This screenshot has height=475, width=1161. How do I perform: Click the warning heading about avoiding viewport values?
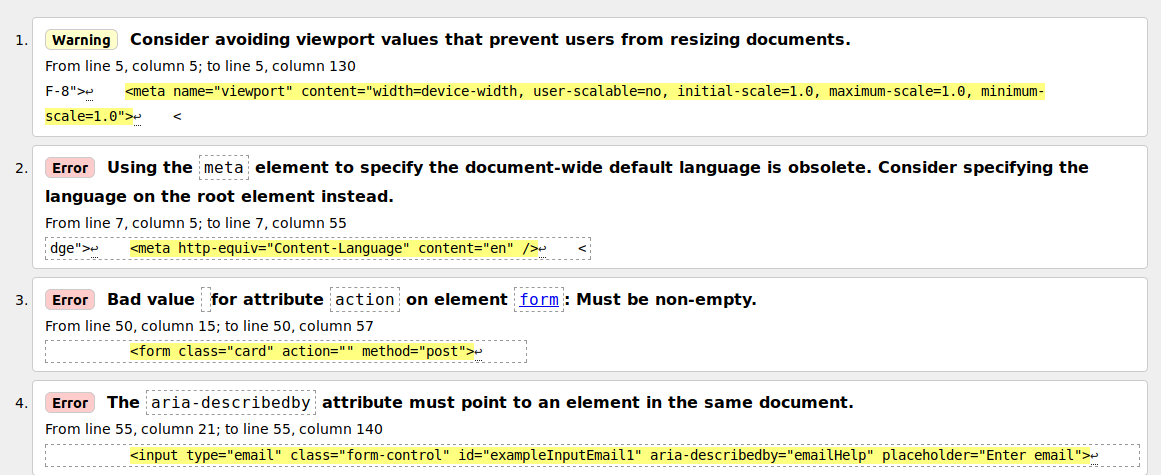coord(490,40)
